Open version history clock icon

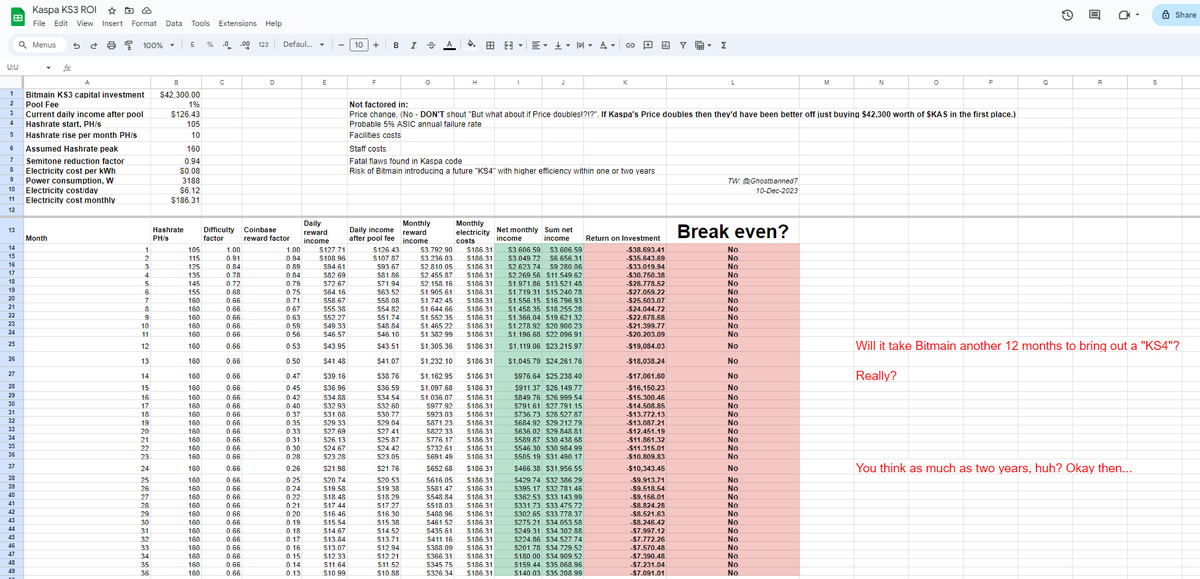point(1067,15)
